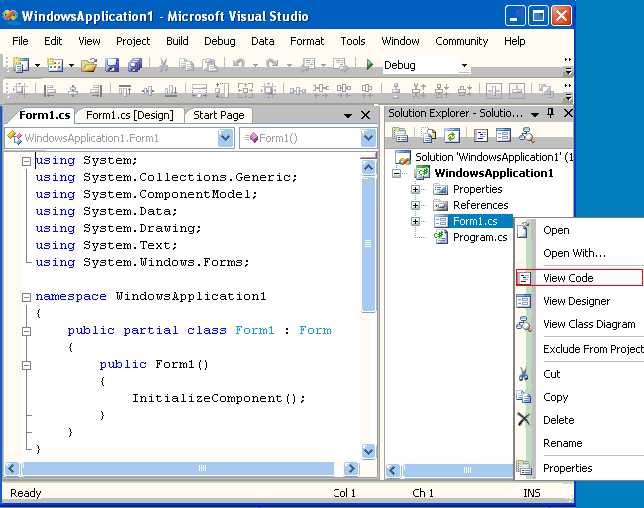Click the Navigate Forward icon

(x=340, y=65)
